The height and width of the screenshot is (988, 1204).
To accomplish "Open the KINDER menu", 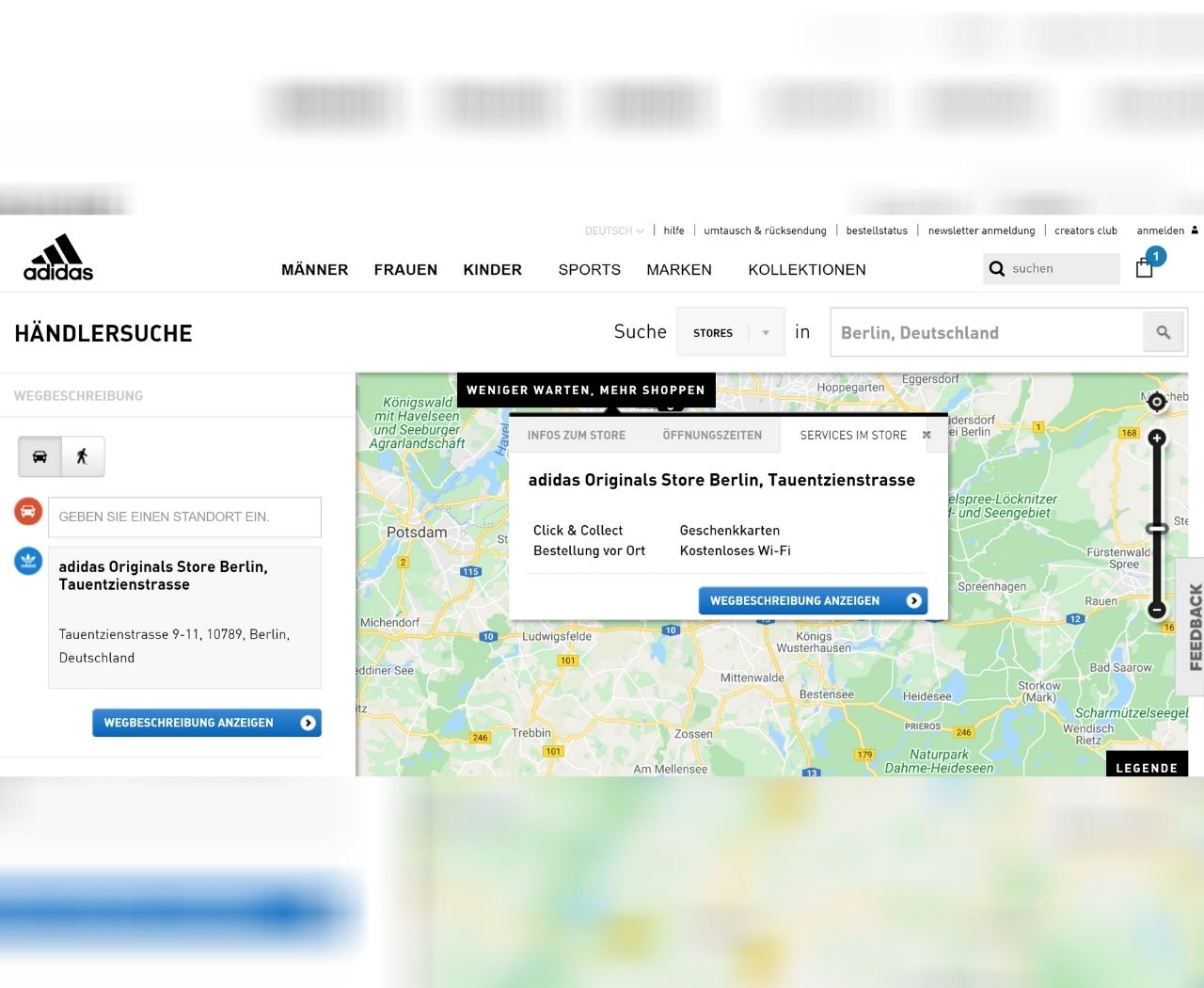I will click(492, 270).
